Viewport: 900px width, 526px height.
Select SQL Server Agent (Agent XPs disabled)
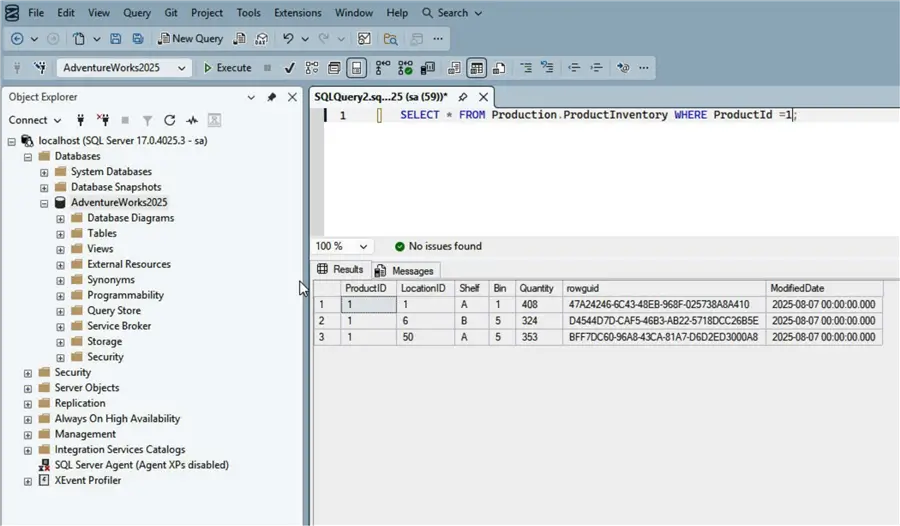141,465
